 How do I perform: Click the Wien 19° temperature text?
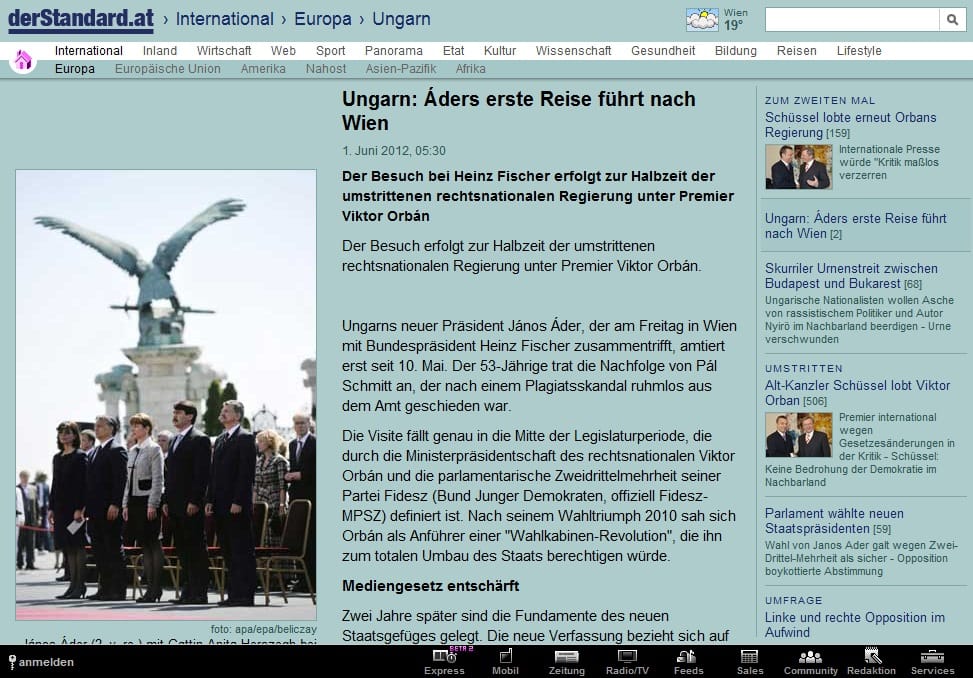[x=735, y=19]
